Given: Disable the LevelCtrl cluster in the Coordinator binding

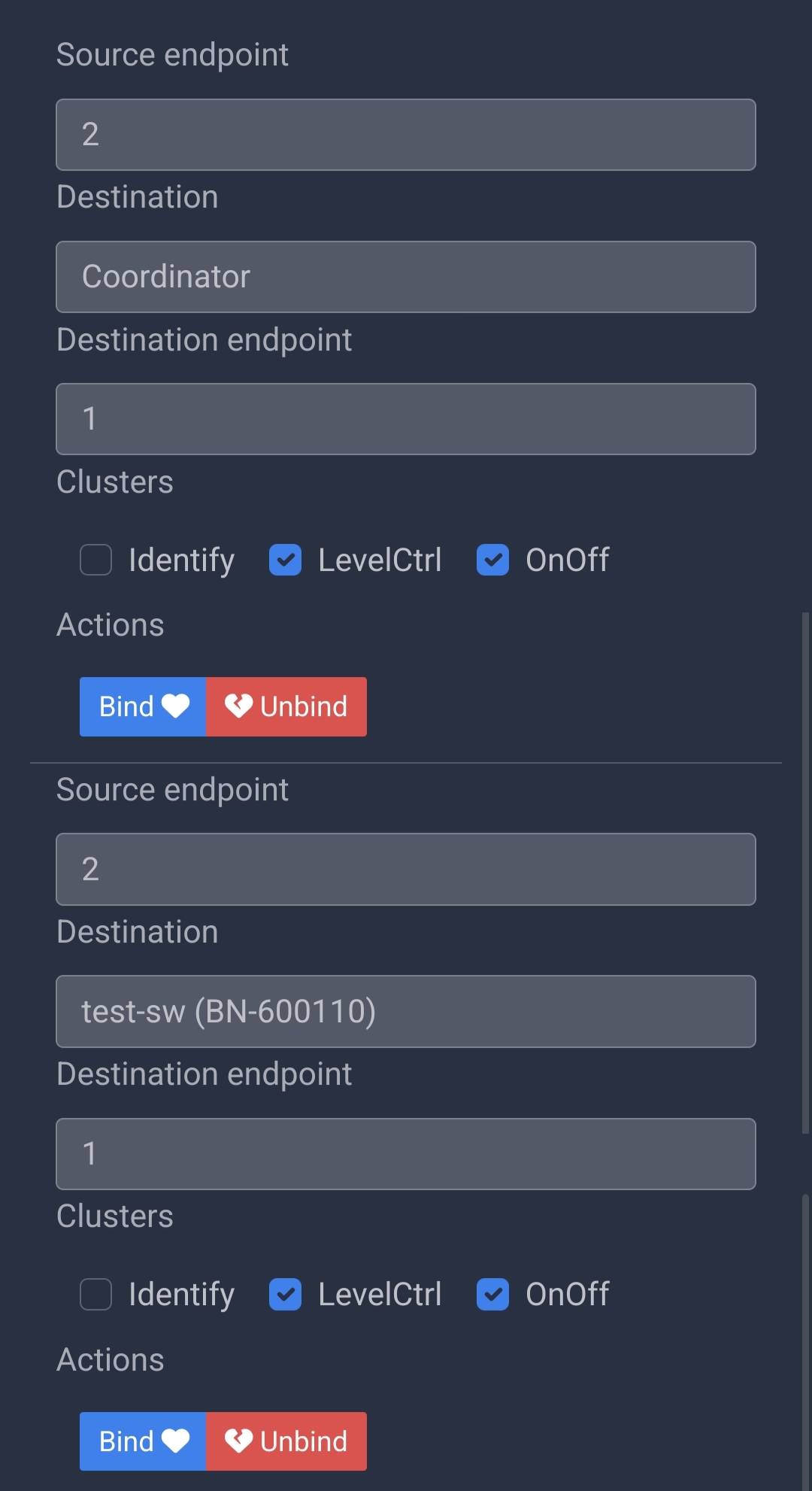Looking at the screenshot, I should (285, 560).
